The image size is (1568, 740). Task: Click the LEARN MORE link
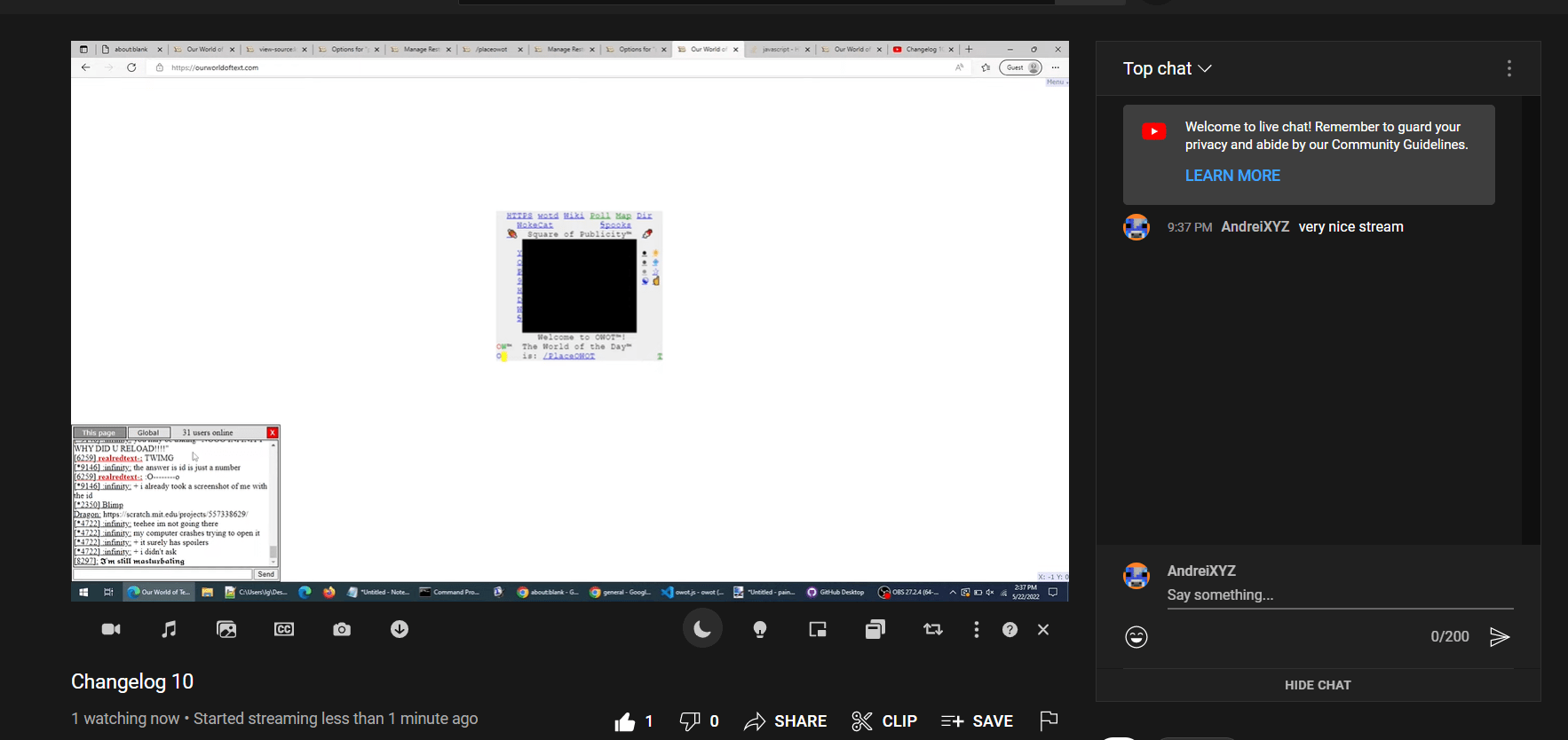click(1232, 176)
